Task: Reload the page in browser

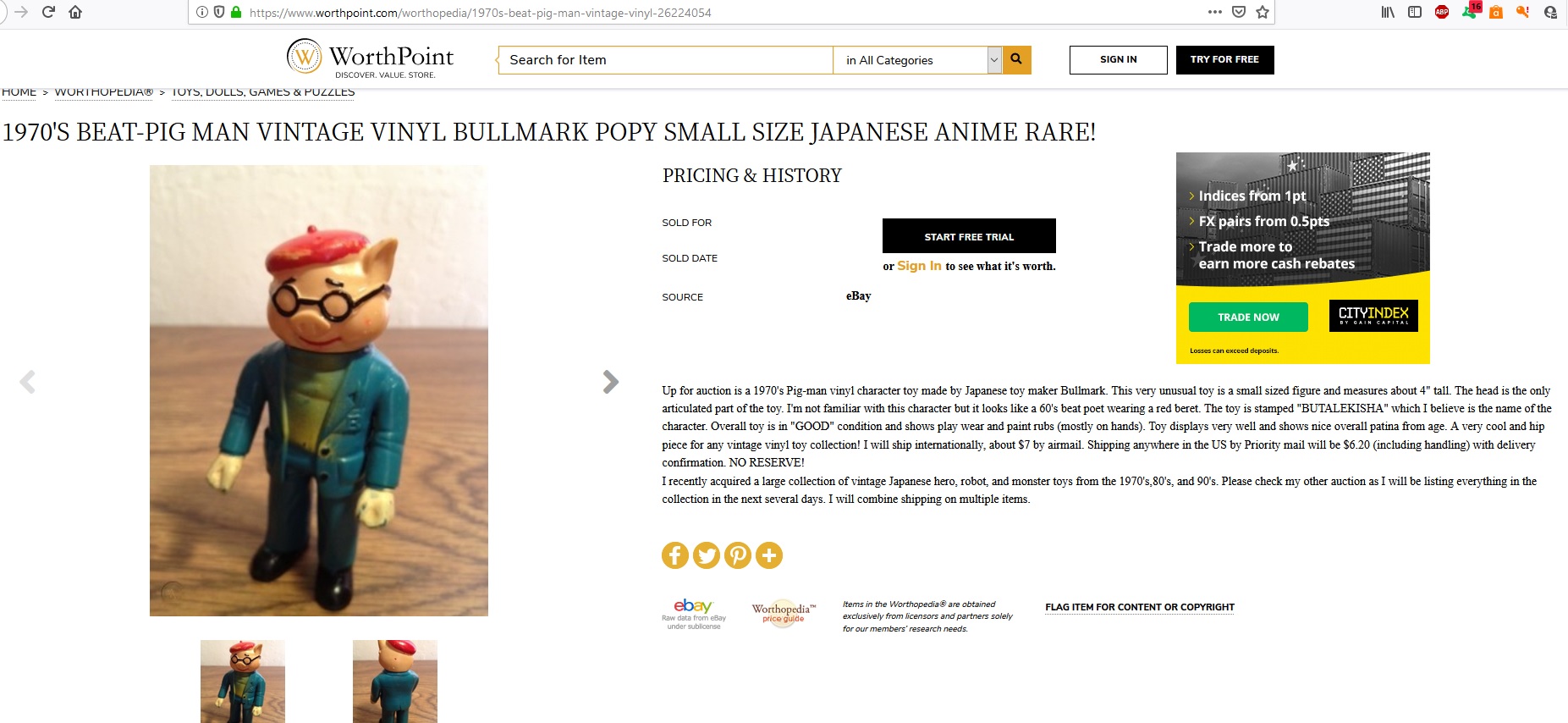Action: coord(48,12)
